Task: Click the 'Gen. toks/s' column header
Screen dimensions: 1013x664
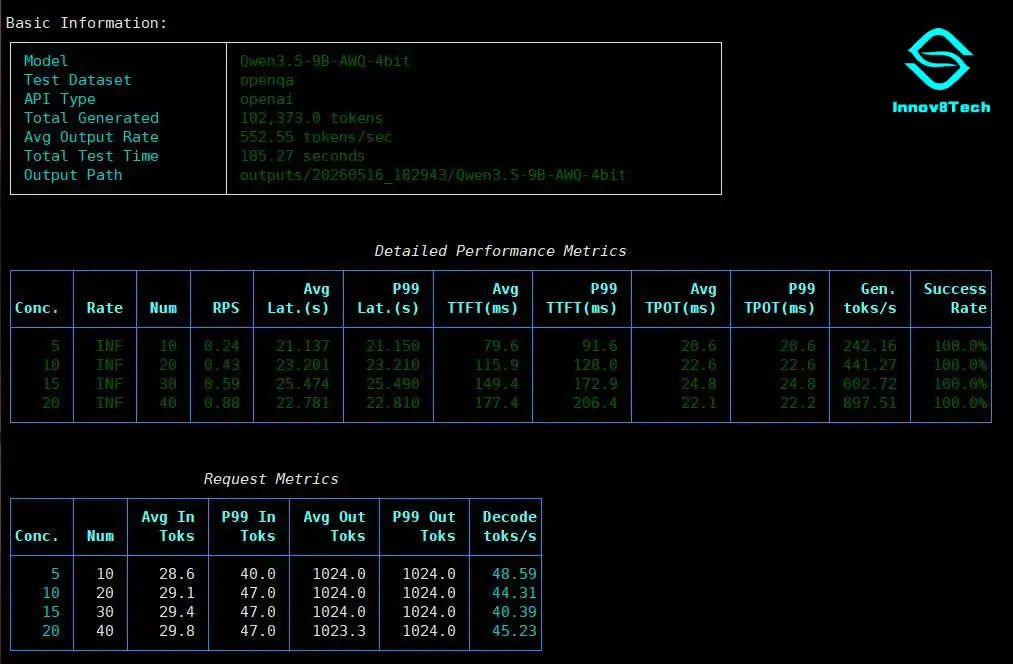Action: point(870,298)
